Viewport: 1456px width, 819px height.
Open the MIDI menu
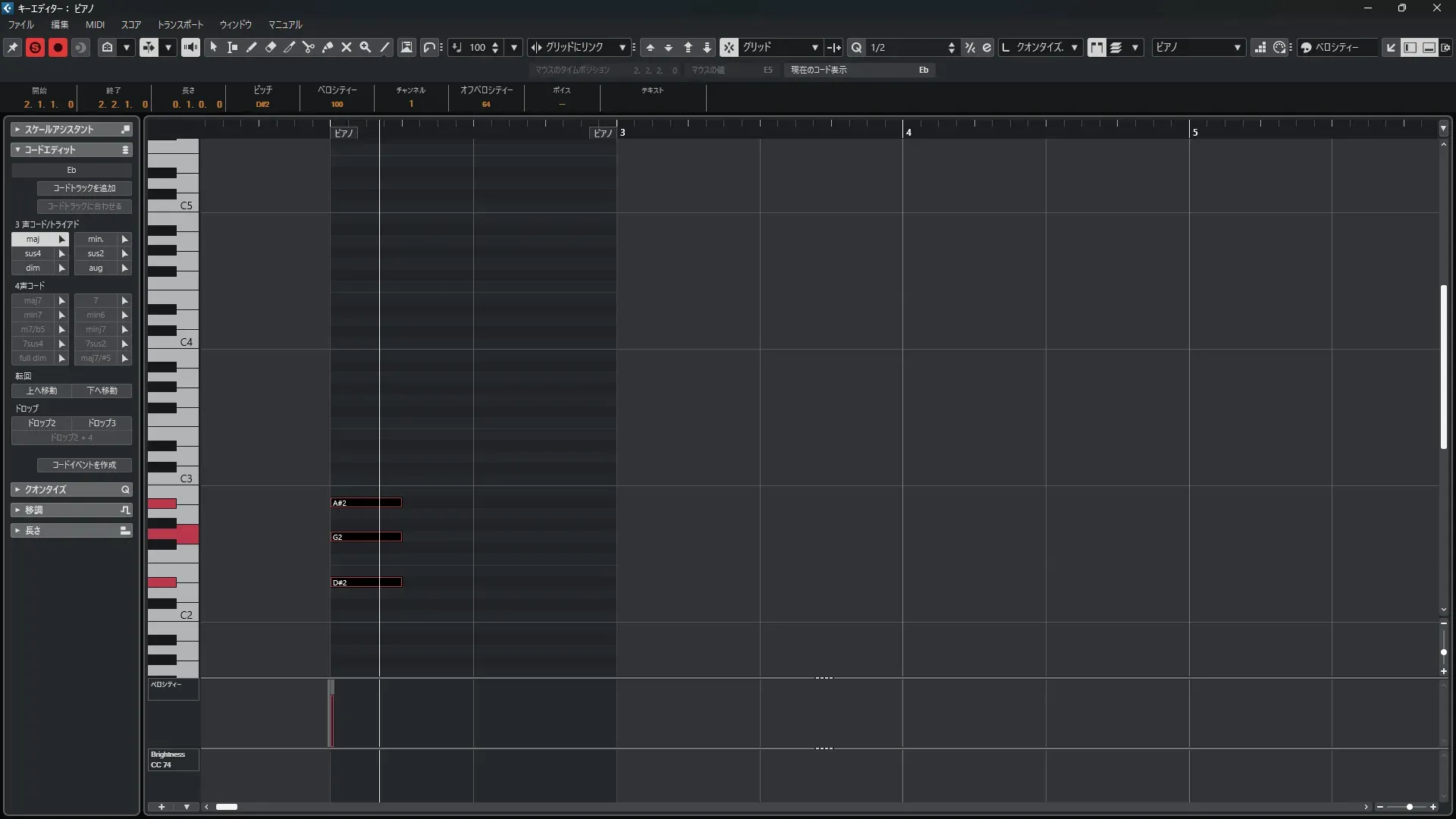click(95, 24)
